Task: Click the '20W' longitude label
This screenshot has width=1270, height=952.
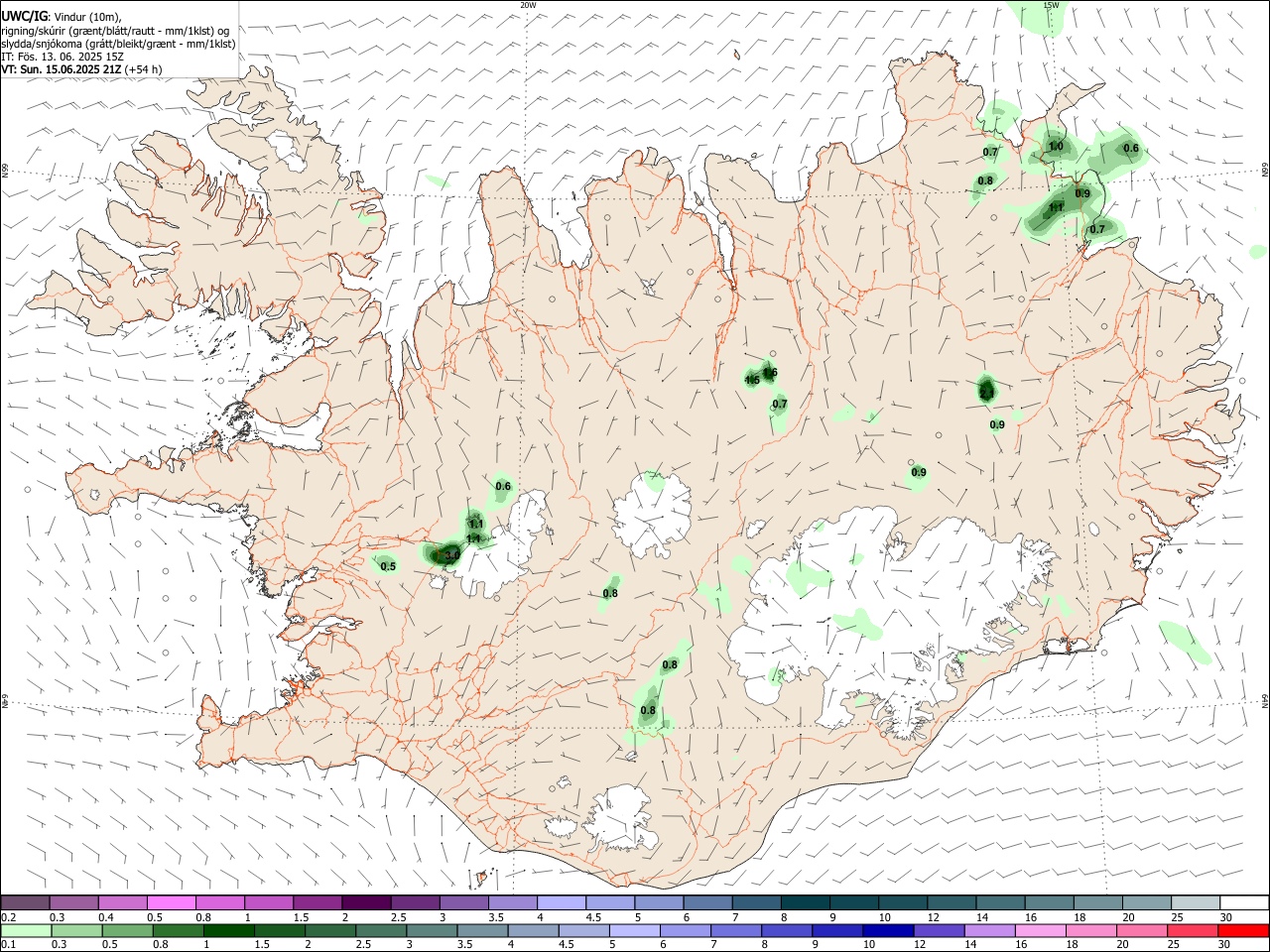Action: [528, 5]
